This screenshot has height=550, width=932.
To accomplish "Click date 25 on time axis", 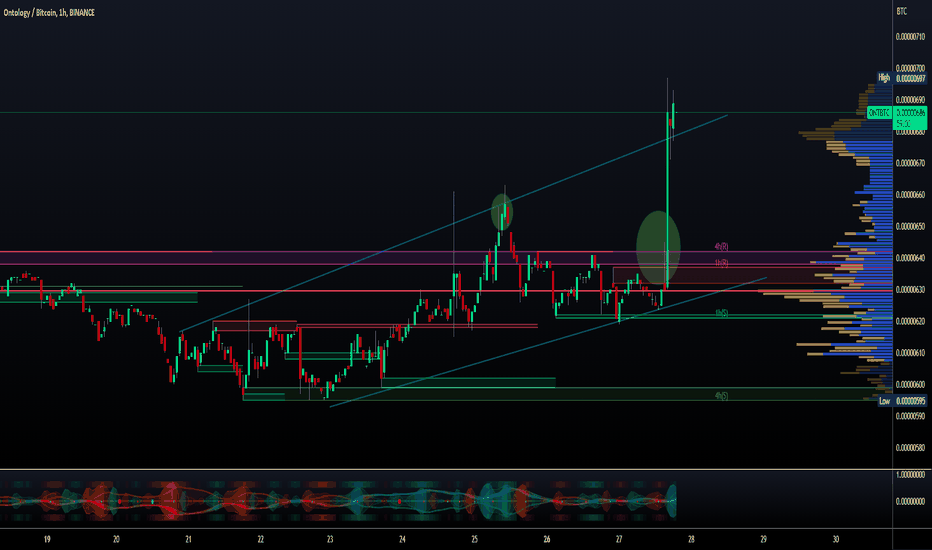I will pos(474,539).
